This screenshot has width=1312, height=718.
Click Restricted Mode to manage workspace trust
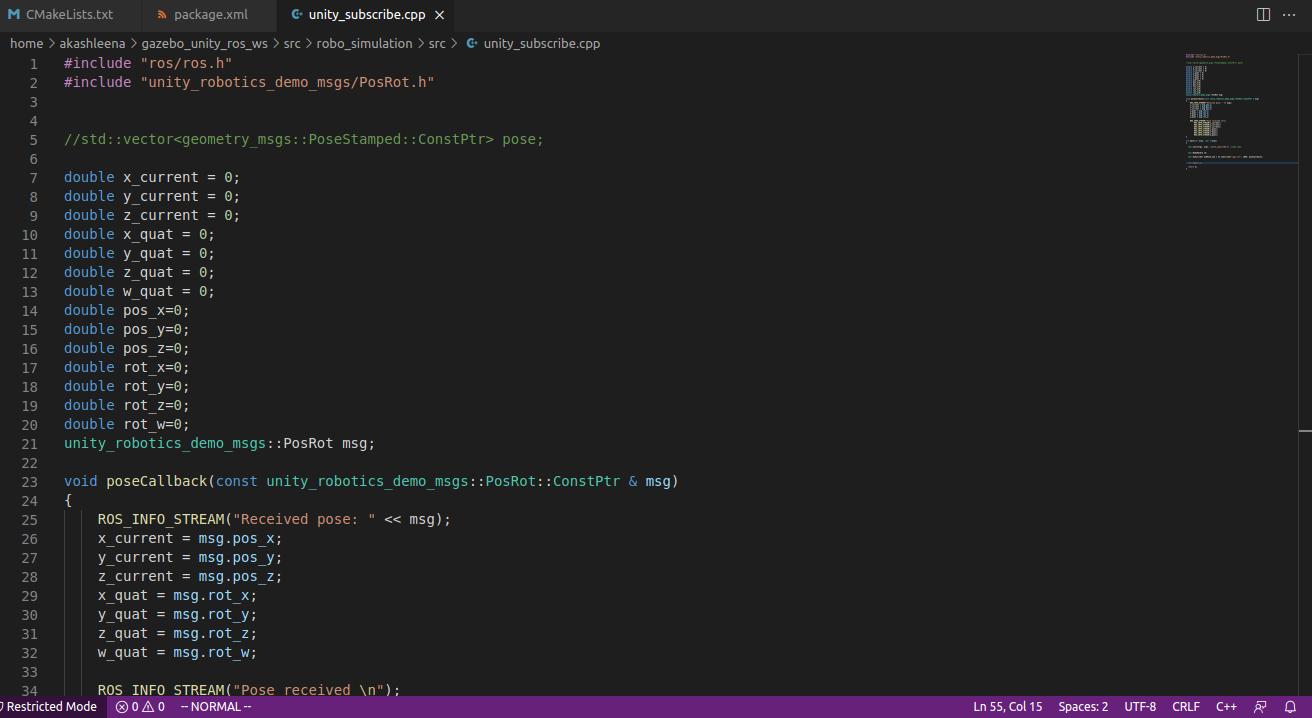click(x=47, y=706)
